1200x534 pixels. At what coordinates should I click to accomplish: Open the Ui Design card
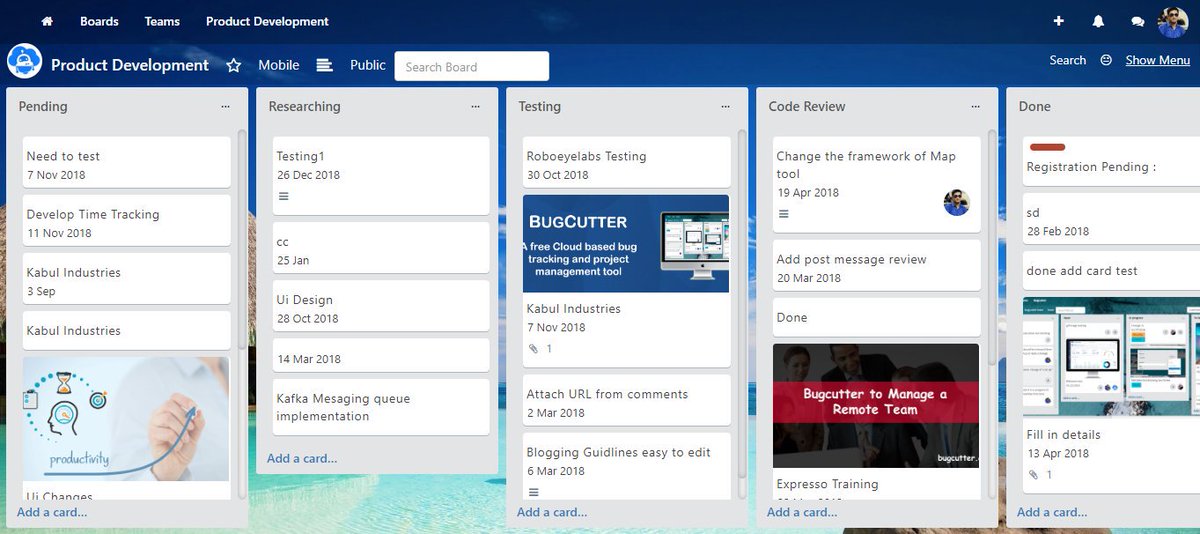[x=381, y=306]
